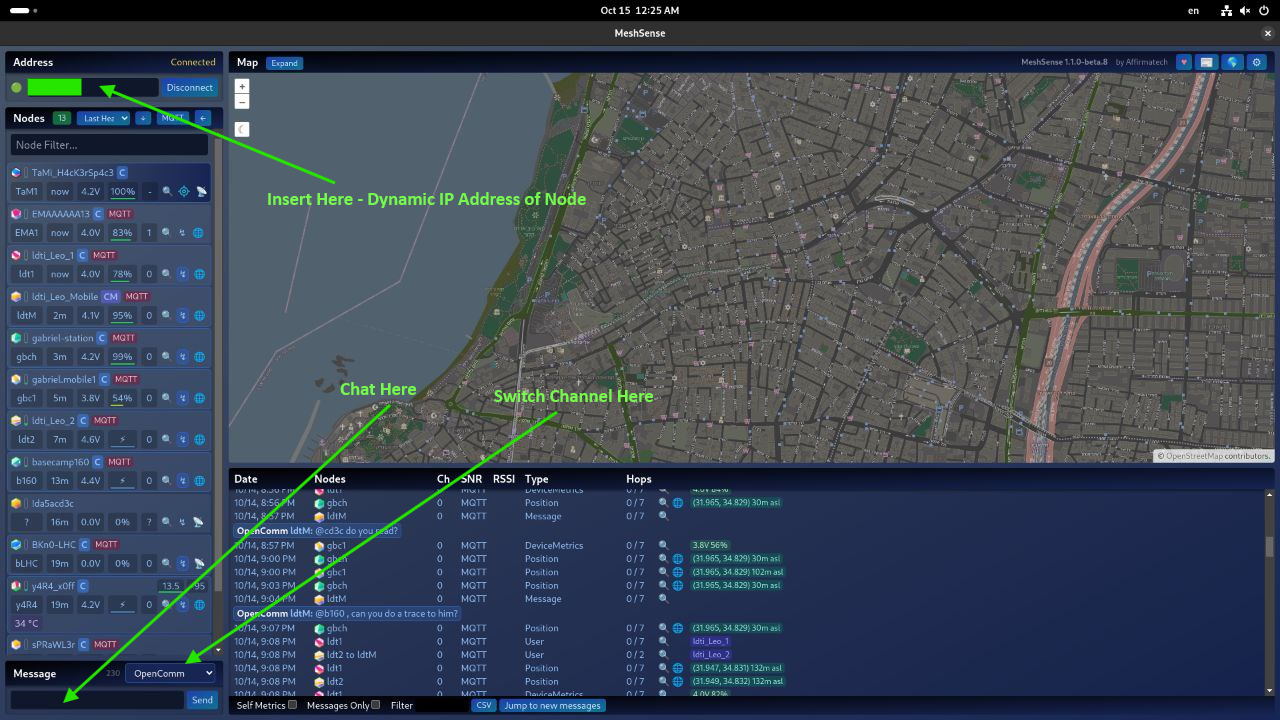
Task: Zoom out on the map
Action: pos(242,102)
